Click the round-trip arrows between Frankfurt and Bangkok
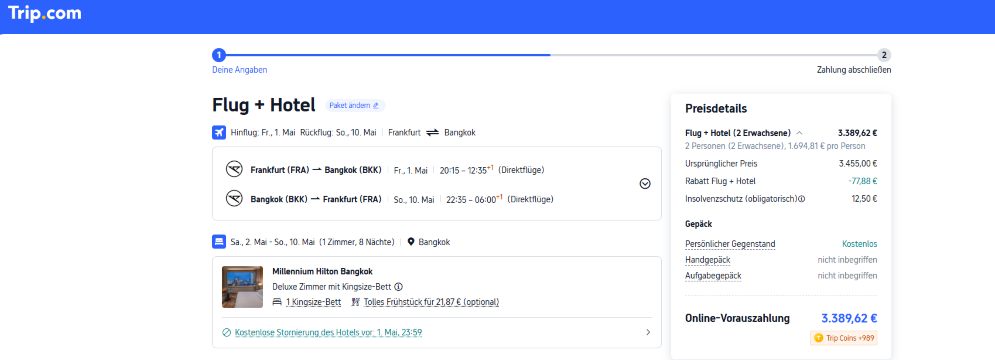995x360 pixels. point(432,133)
